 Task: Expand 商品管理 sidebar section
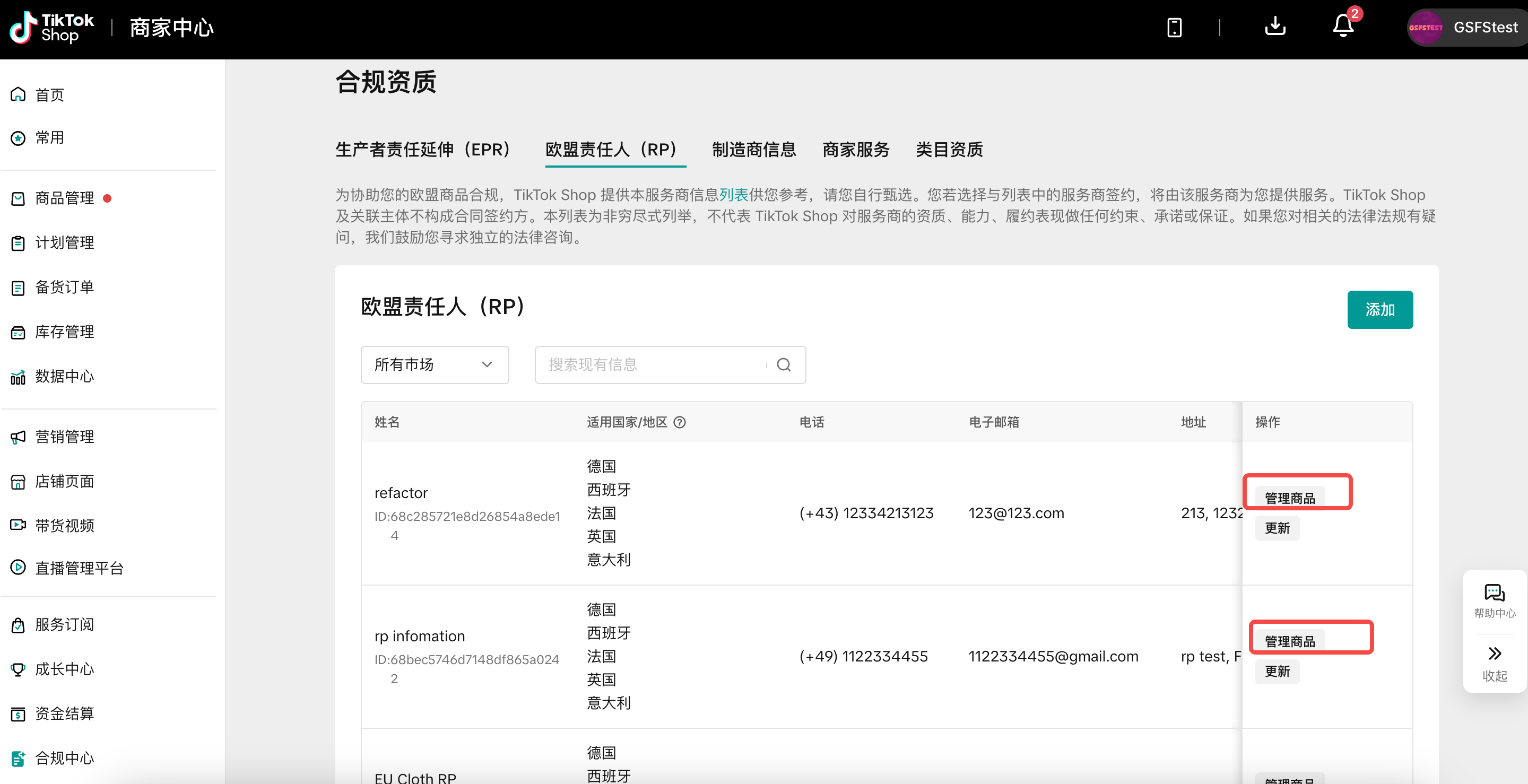pyautogui.click(x=64, y=198)
